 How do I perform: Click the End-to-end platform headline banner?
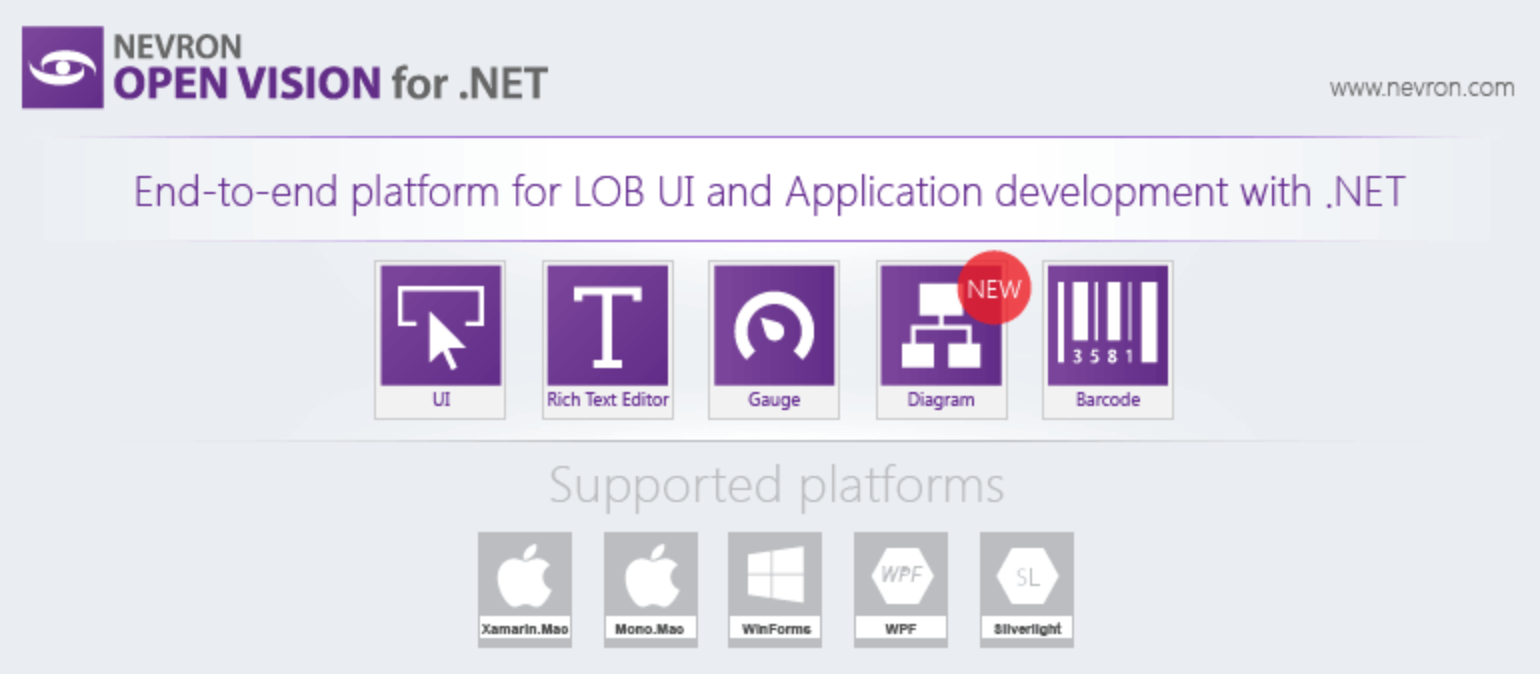[769, 191]
